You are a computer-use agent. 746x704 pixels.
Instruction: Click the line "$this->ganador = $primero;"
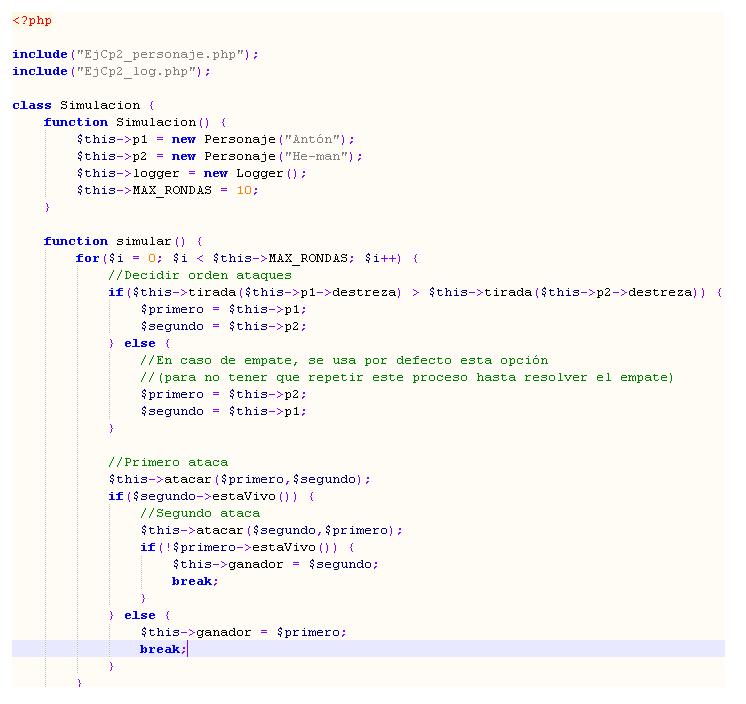pyautogui.click(x=243, y=633)
